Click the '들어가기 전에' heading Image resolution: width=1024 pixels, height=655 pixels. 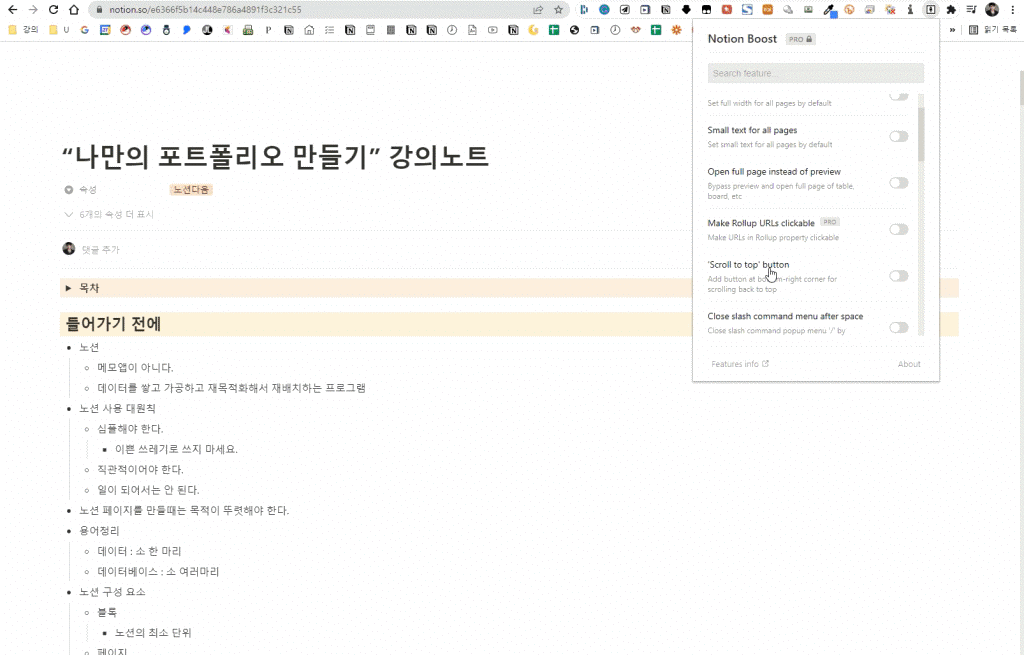[113, 324]
